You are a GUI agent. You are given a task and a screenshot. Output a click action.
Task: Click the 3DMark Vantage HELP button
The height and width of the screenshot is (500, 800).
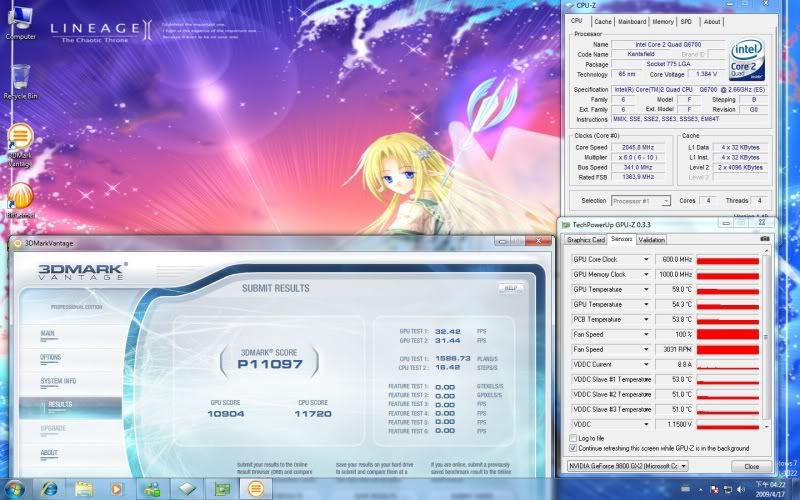point(511,288)
